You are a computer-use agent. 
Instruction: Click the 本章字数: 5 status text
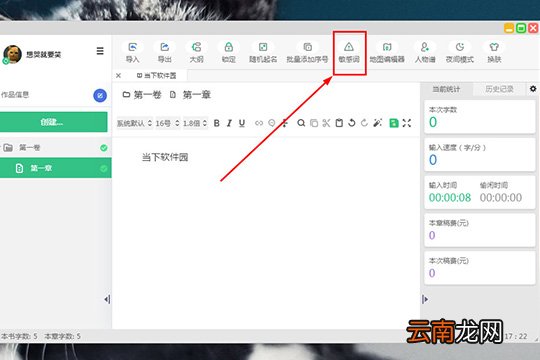point(63,336)
